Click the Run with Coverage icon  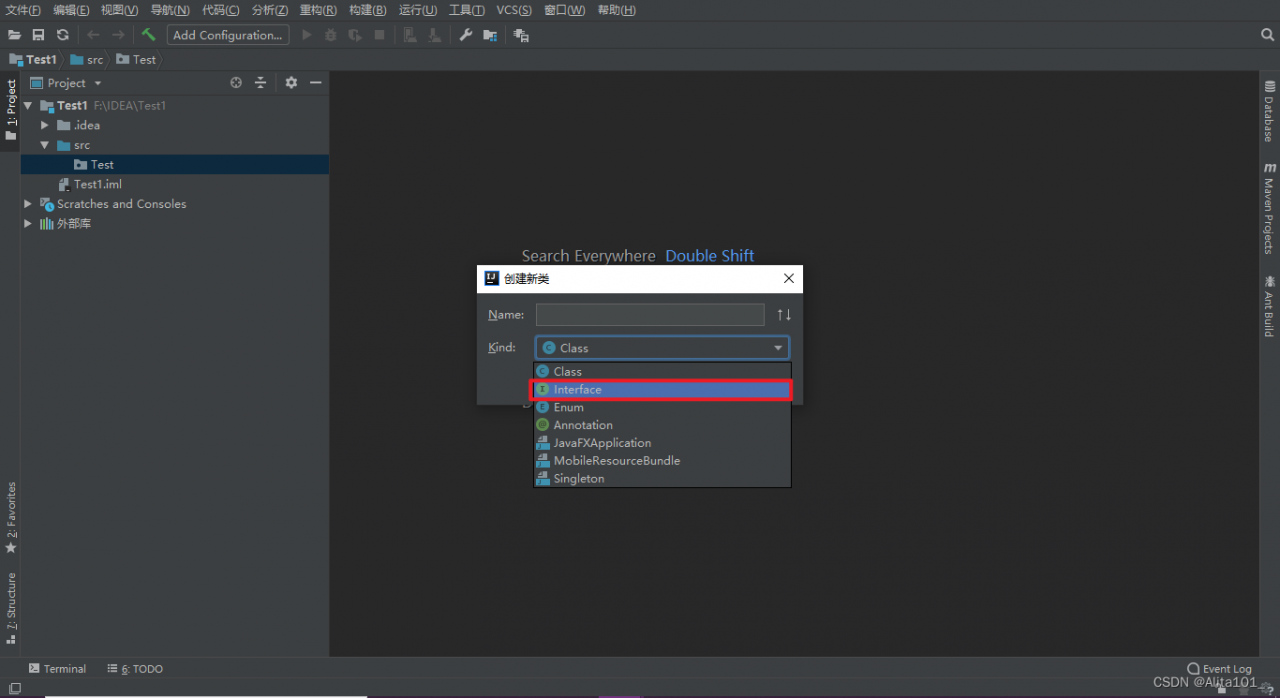355,35
